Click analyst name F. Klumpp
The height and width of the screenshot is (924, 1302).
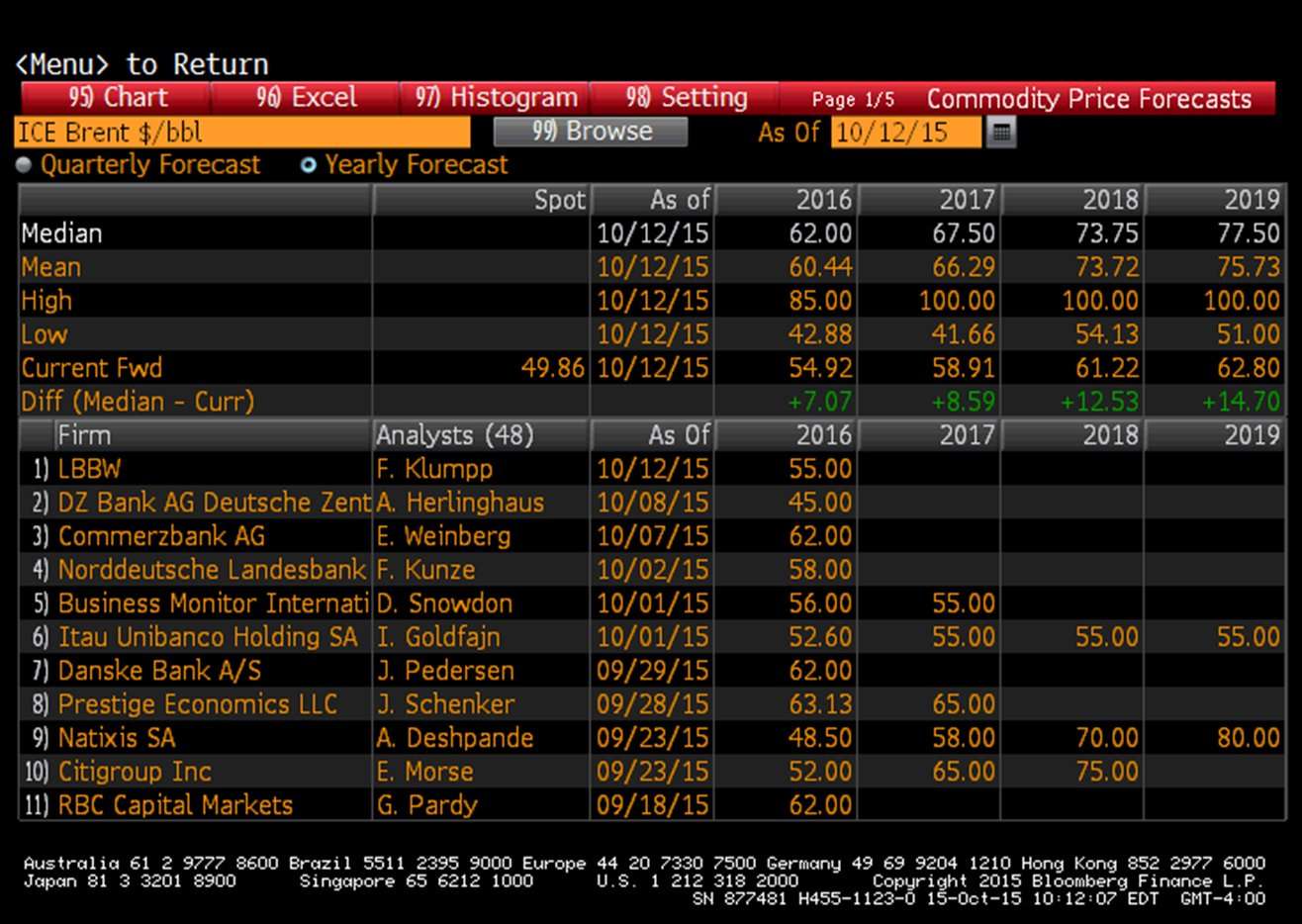pyautogui.click(x=434, y=469)
